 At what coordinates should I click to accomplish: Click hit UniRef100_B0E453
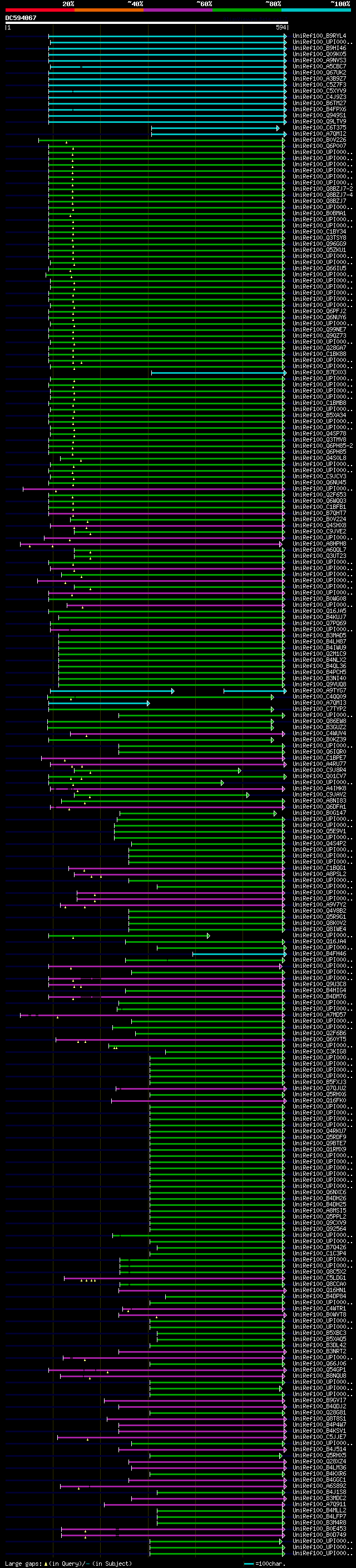(x=319, y=1529)
